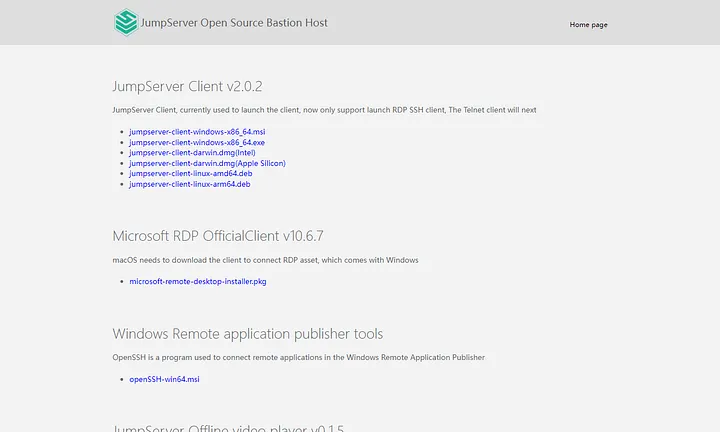Click the JumpServer Offline video player heading
This screenshot has height=432, width=720.
(228, 427)
